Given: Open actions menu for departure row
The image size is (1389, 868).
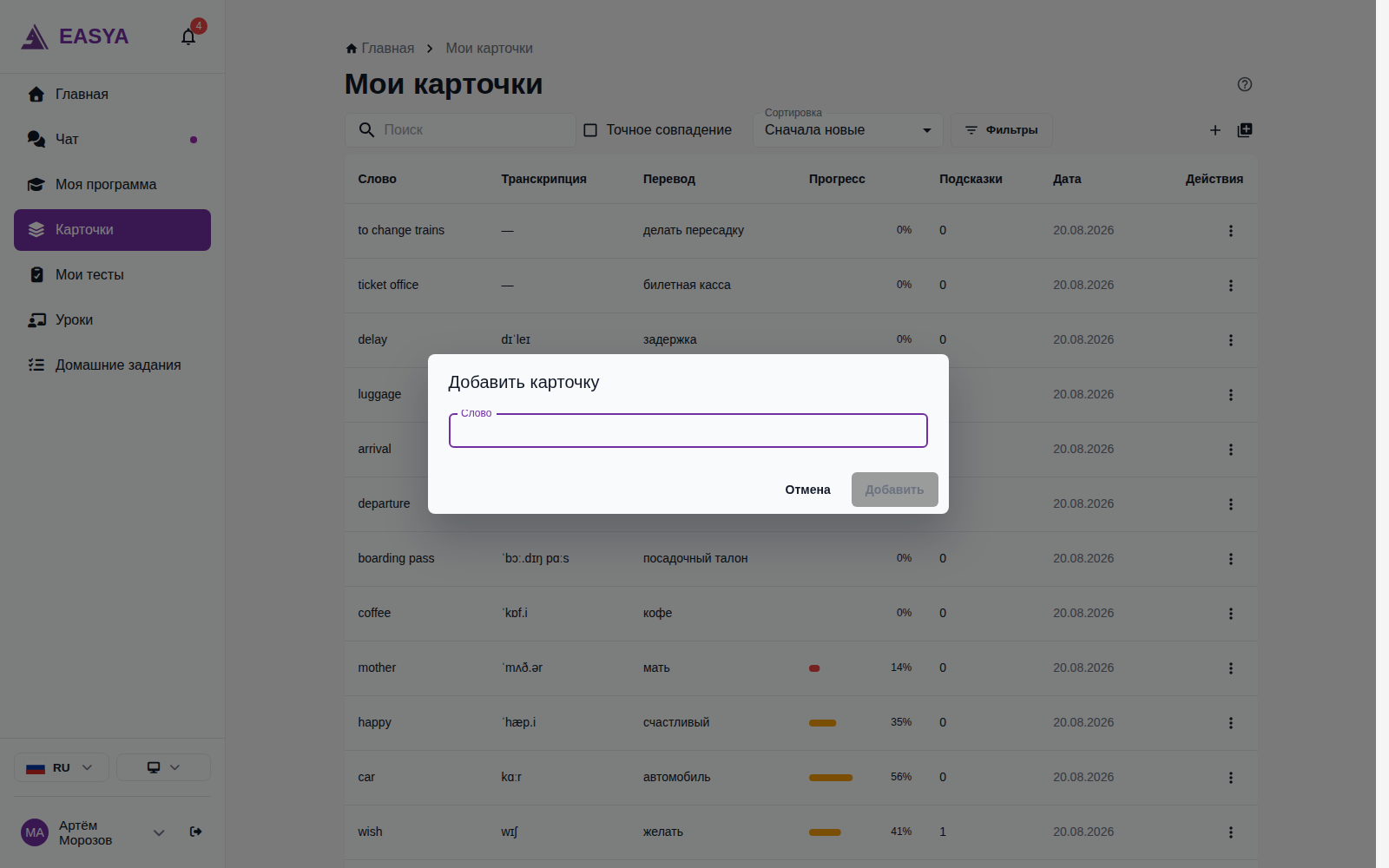Looking at the screenshot, I should tap(1231, 504).
